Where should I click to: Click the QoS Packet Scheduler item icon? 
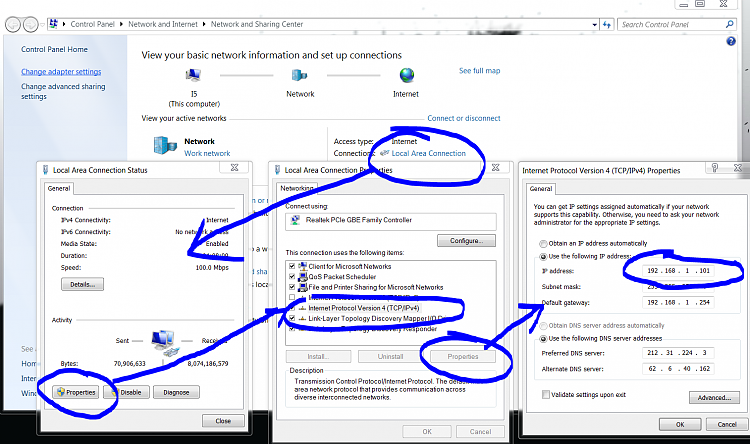click(302, 277)
